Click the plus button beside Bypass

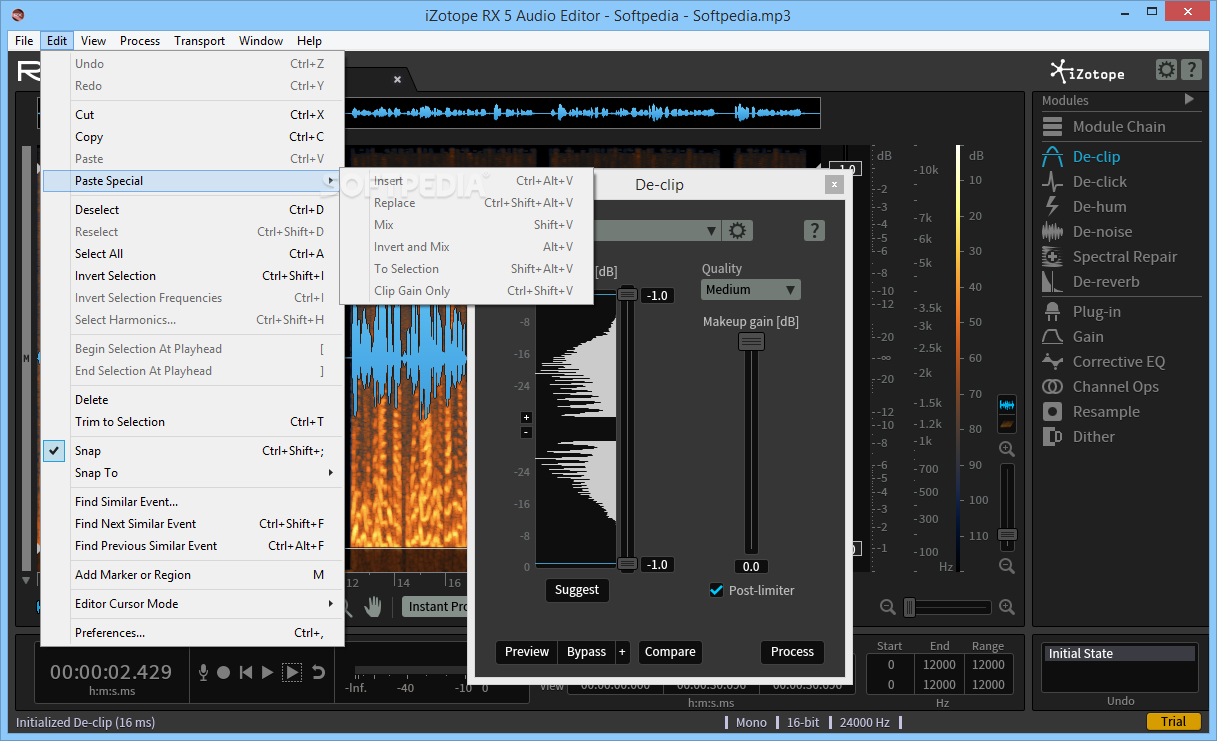(622, 652)
